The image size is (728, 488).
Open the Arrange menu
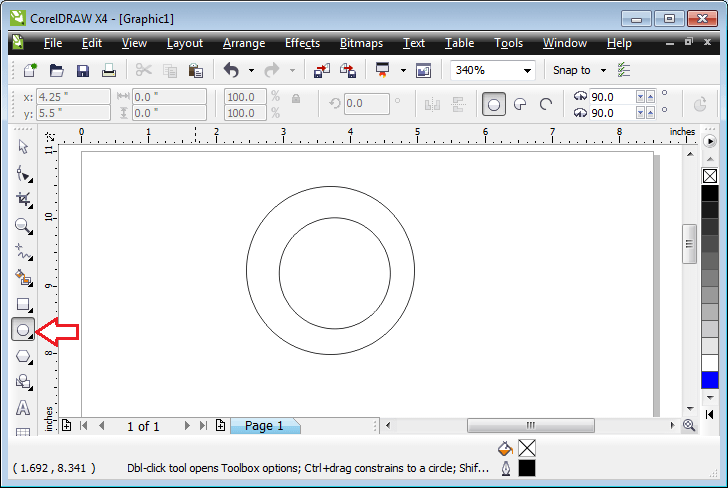(x=244, y=43)
